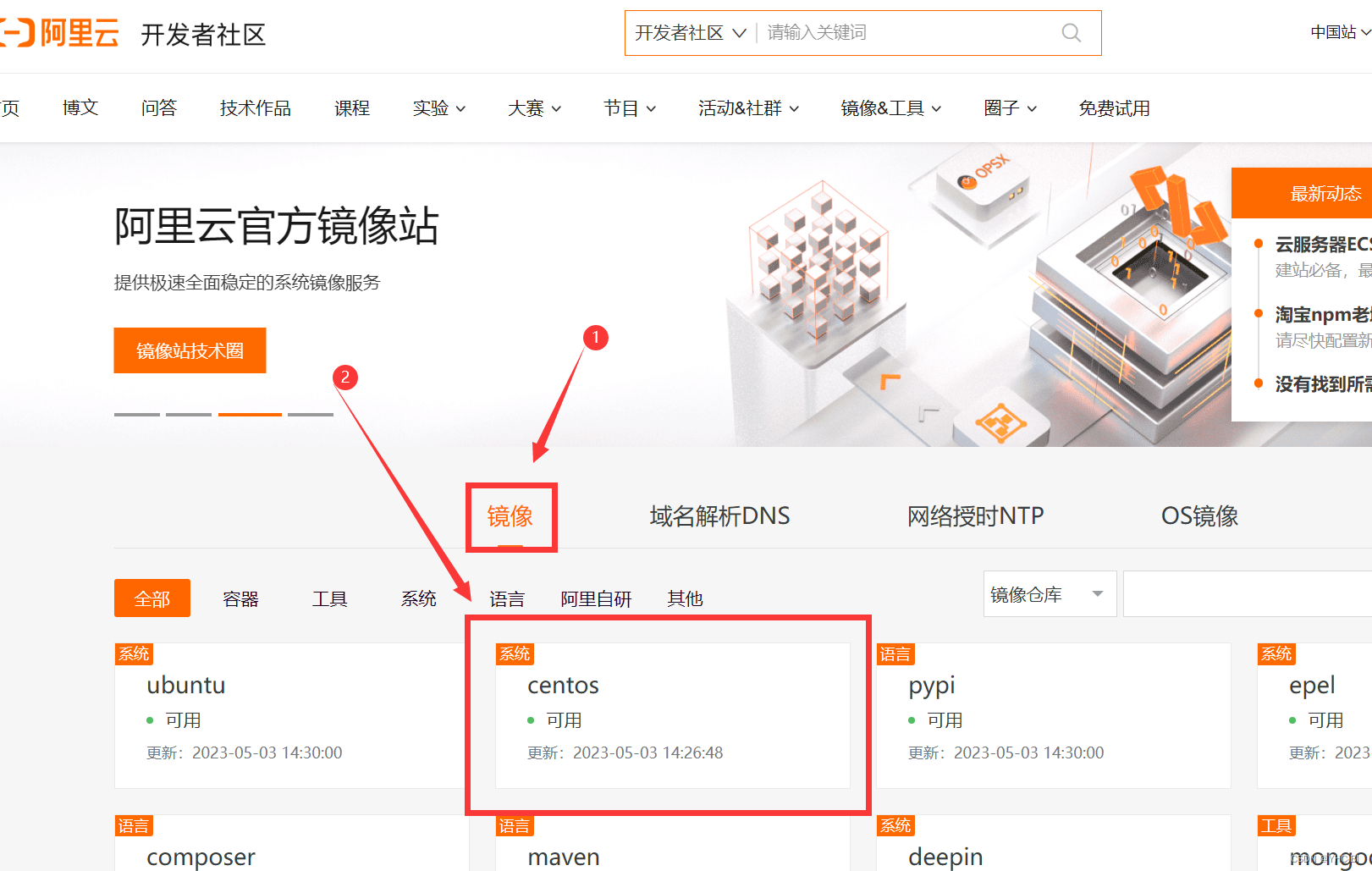Expand the 活动&社群 dropdown menu
1372x871 pixels.
click(748, 108)
